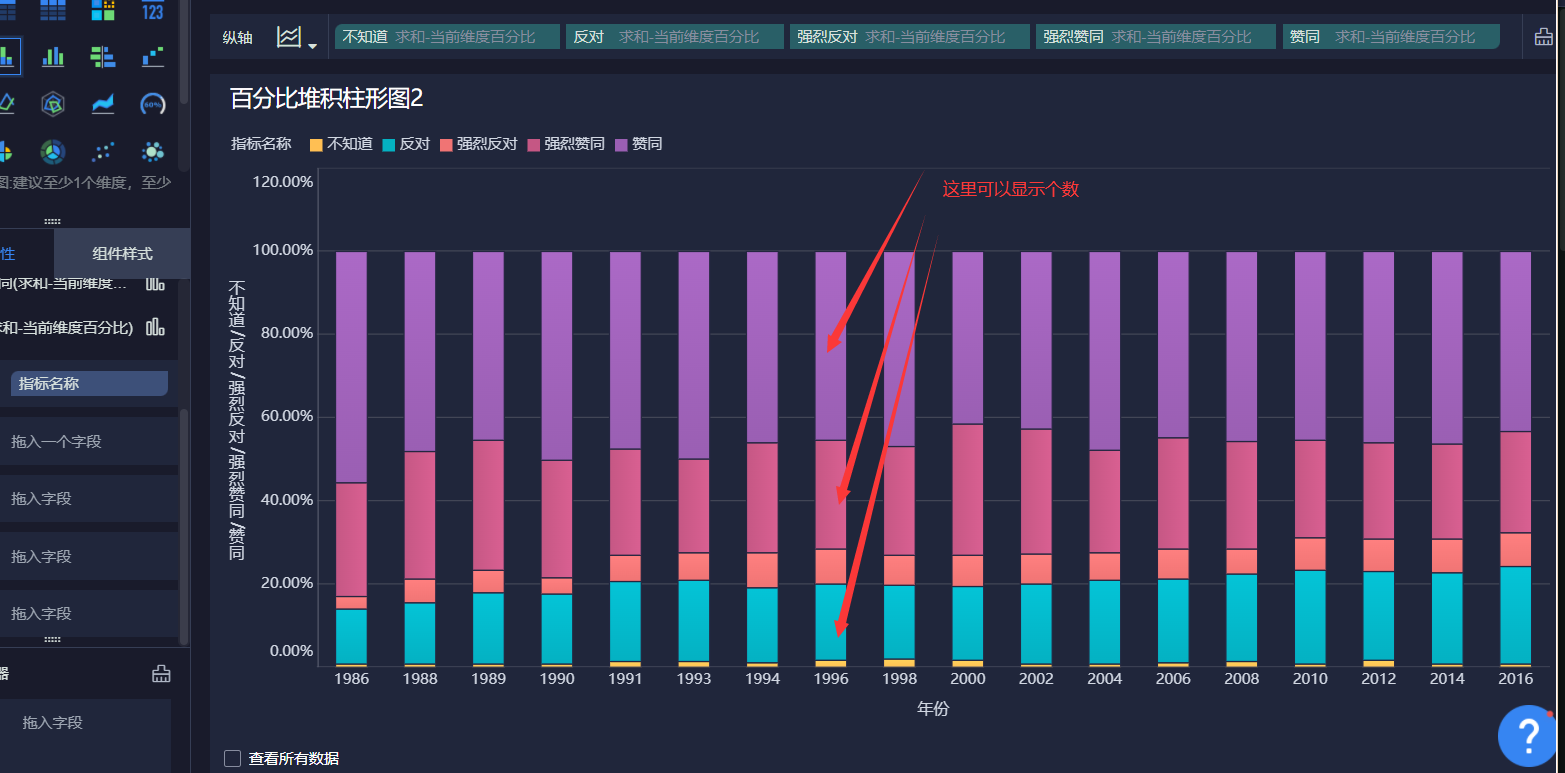Open the 赞同 求和-当前维度百分比 field pill
The height and width of the screenshot is (773, 1565).
pyautogui.click(x=1391, y=37)
